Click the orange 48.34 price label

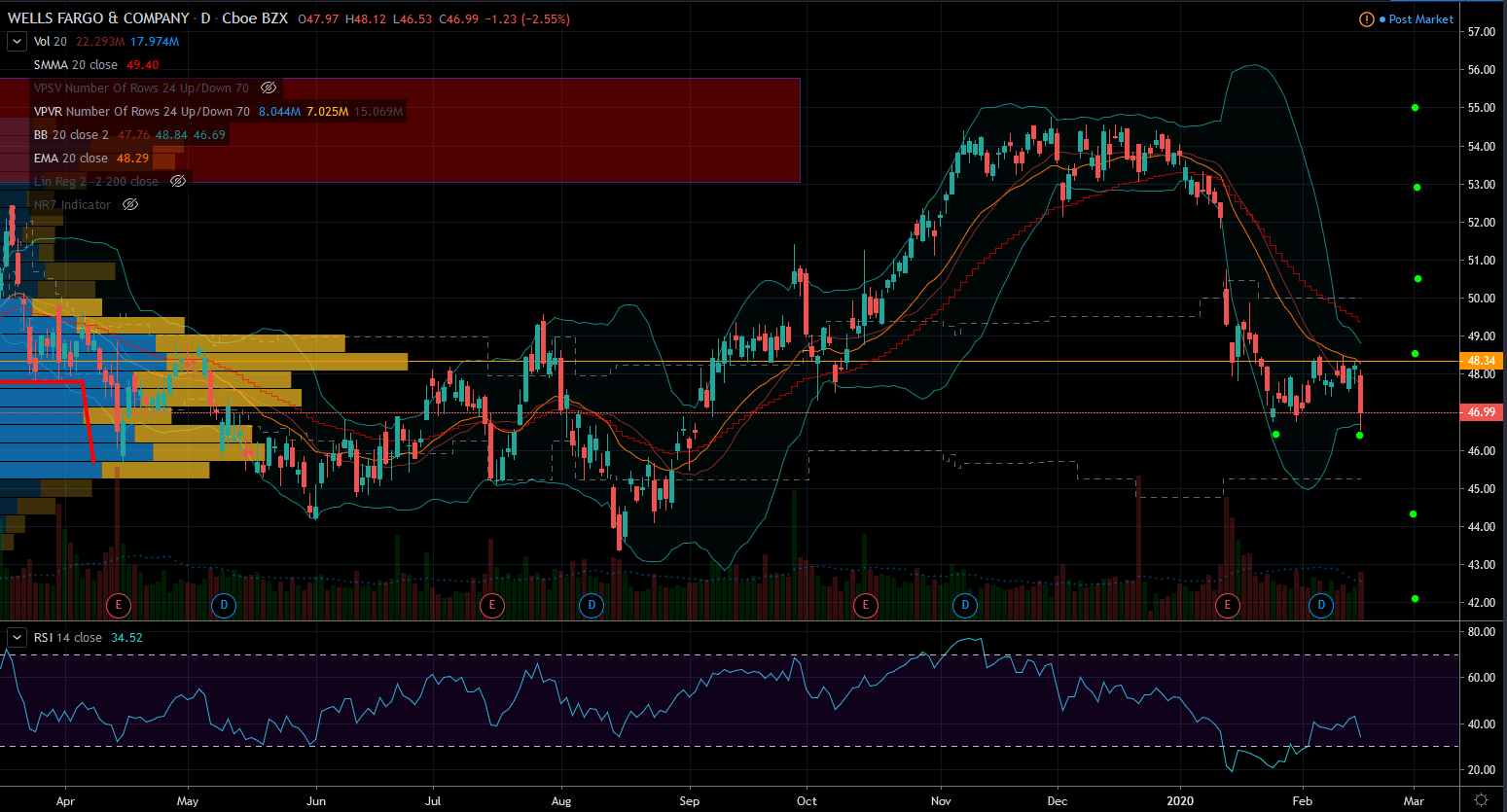tap(1482, 361)
